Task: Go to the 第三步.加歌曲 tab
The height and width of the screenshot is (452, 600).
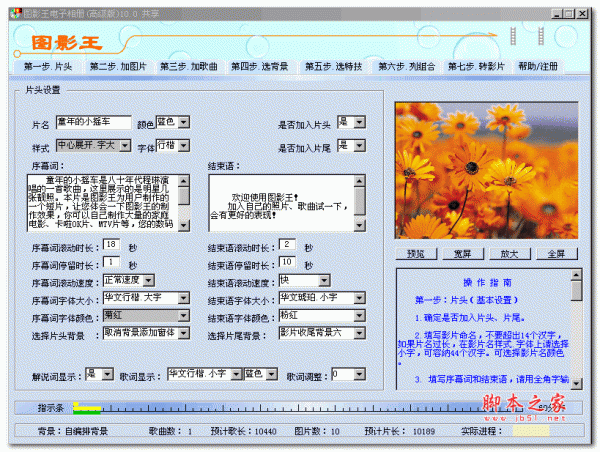Action: pyautogui.click(x=189, y=67)
